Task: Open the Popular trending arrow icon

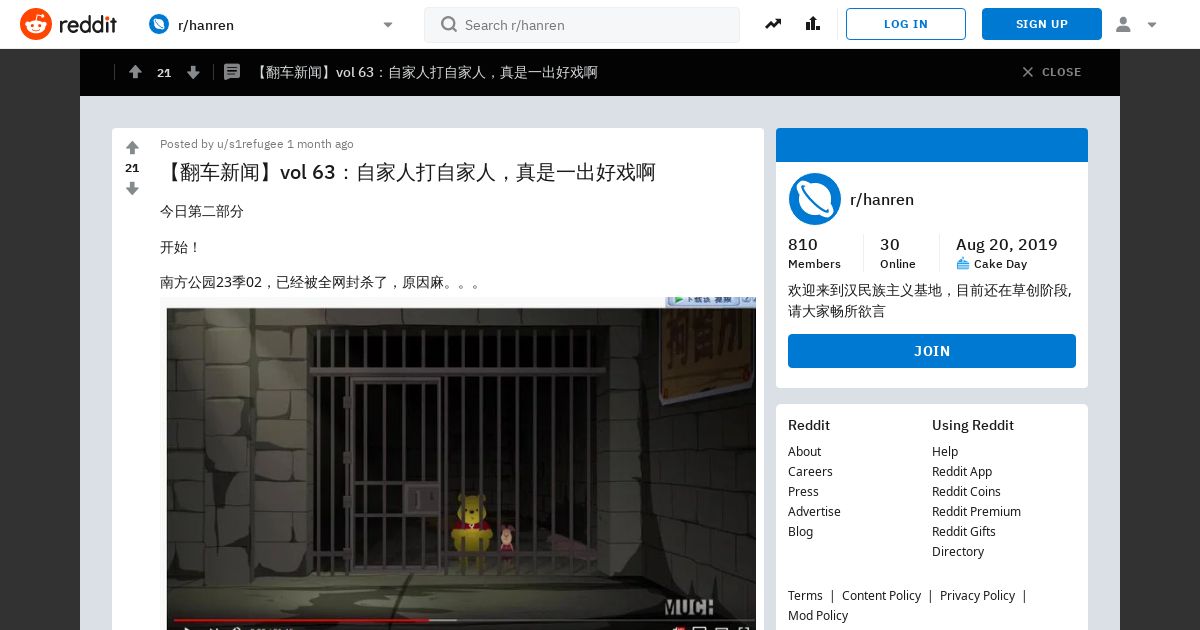Action: point(773,24)
